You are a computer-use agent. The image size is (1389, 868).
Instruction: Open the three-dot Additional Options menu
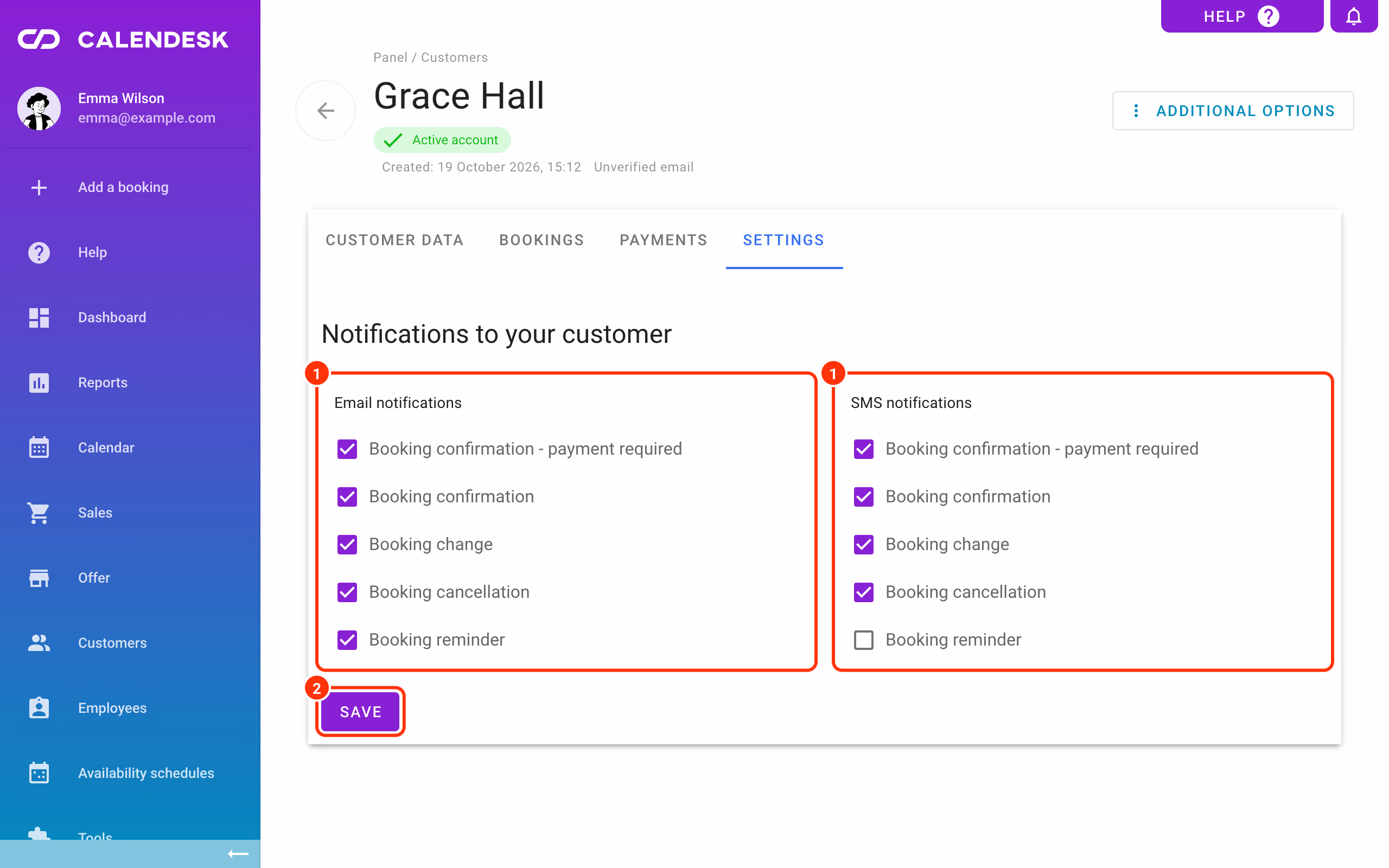(x=1233, y=110)
